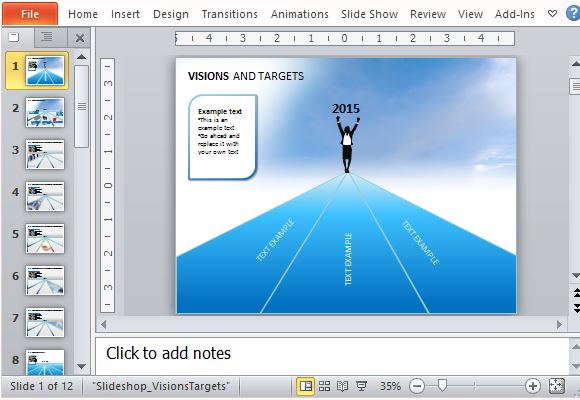
Task: Start Slide Show from status bar icon
Action: coord(361,386)
